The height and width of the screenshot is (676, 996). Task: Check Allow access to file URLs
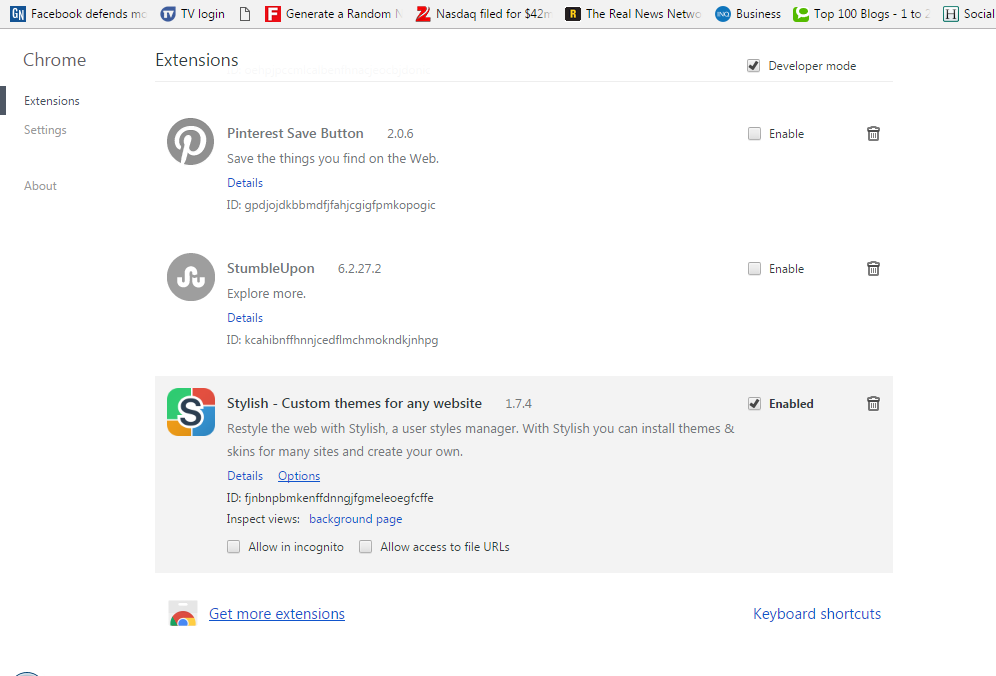point(365,546)
